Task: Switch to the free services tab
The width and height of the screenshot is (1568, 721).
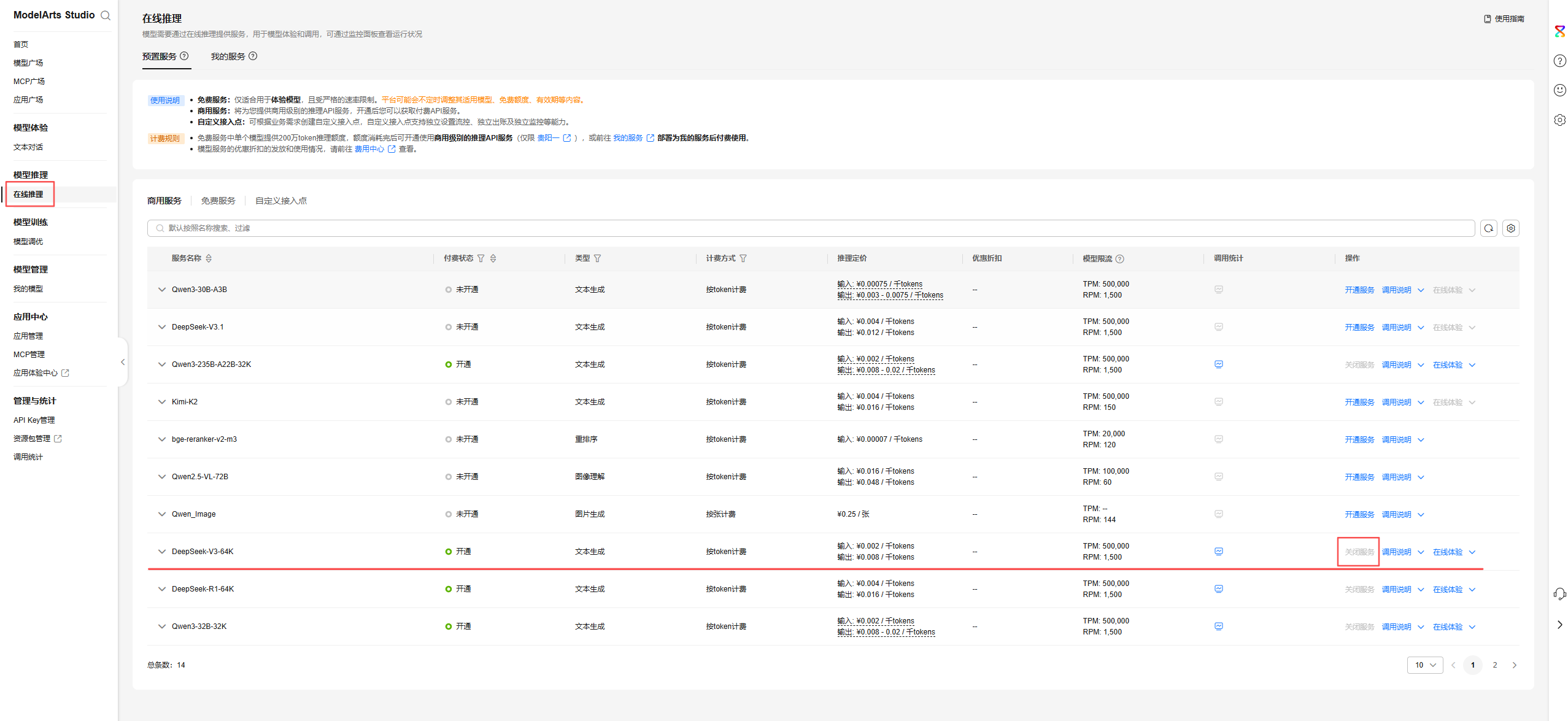Action: 218,201
